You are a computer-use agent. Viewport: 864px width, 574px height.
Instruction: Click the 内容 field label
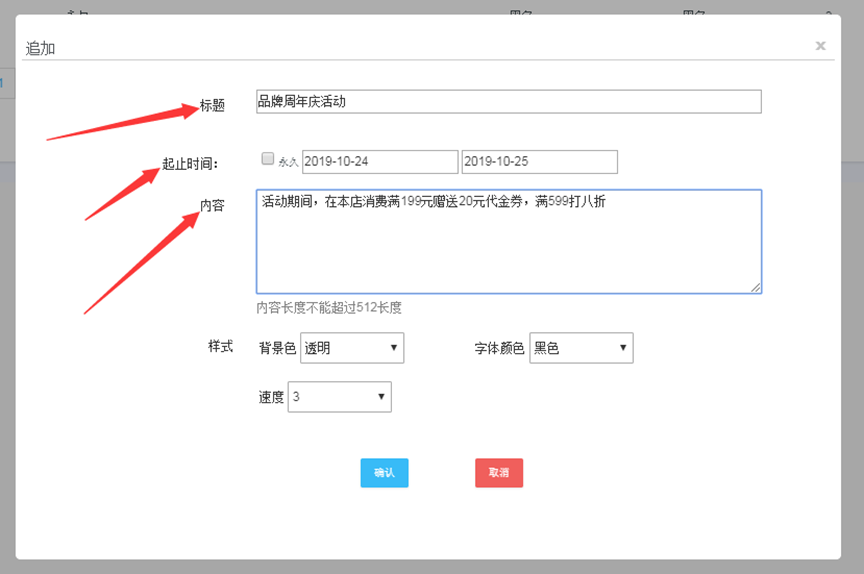(x=212, y=205)
